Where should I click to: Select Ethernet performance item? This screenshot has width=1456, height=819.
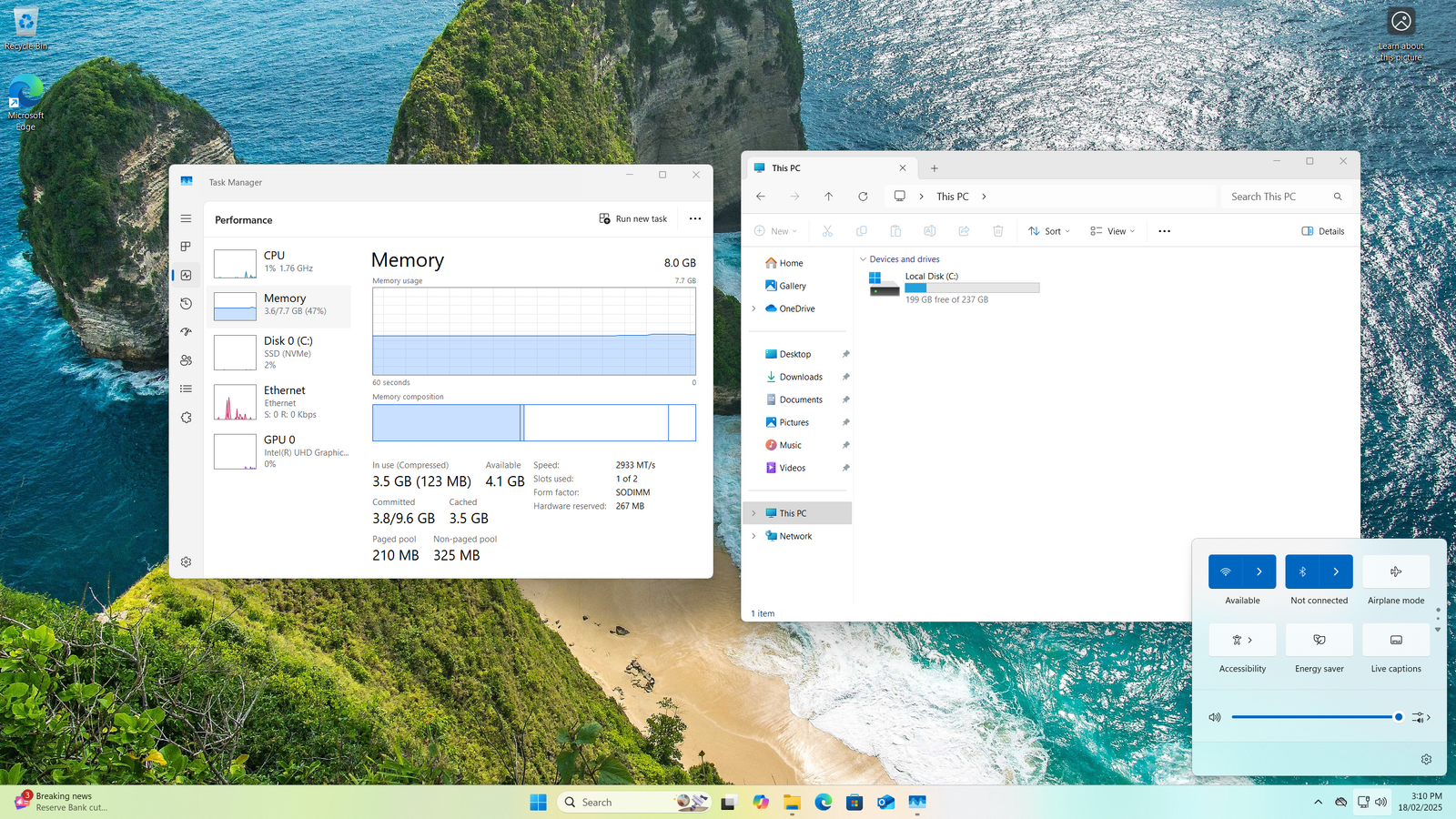278,401
